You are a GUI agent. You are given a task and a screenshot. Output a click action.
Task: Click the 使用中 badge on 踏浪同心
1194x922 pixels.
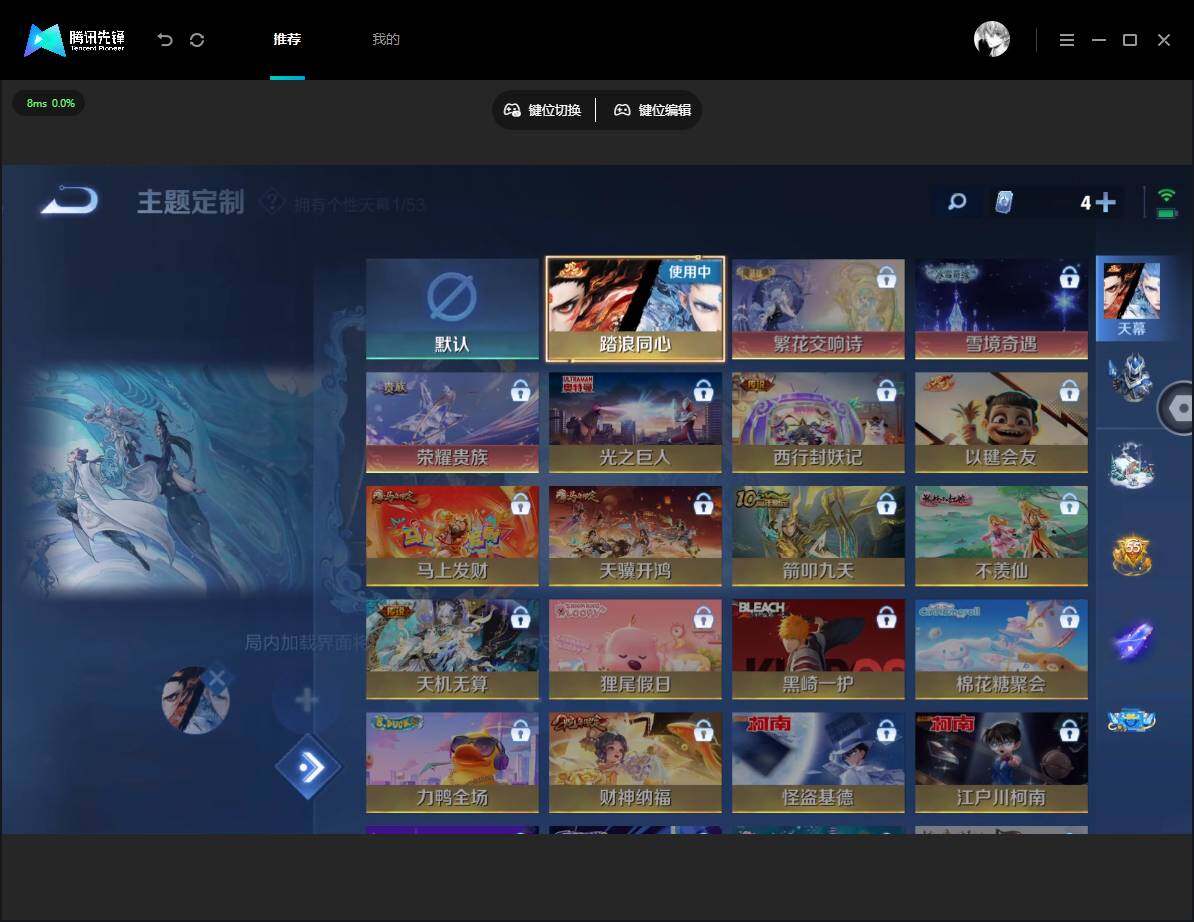pyautogui.click(x=689, y=272)
